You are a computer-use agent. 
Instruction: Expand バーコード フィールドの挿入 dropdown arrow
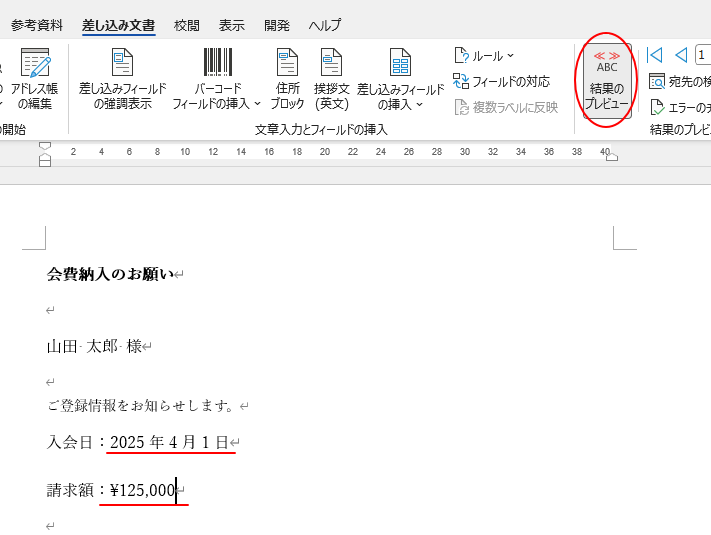tap(257, 104)
